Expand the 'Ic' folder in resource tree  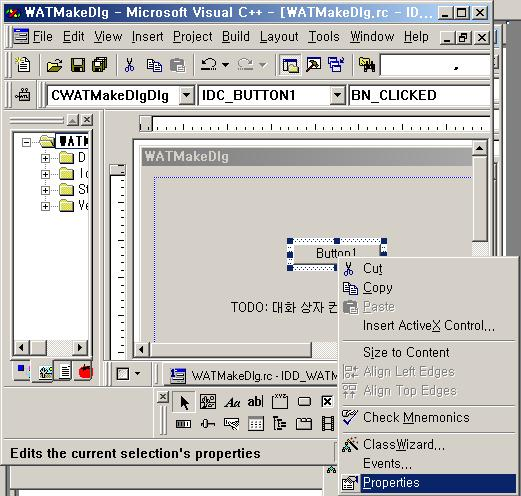click(x=45, y=174)
